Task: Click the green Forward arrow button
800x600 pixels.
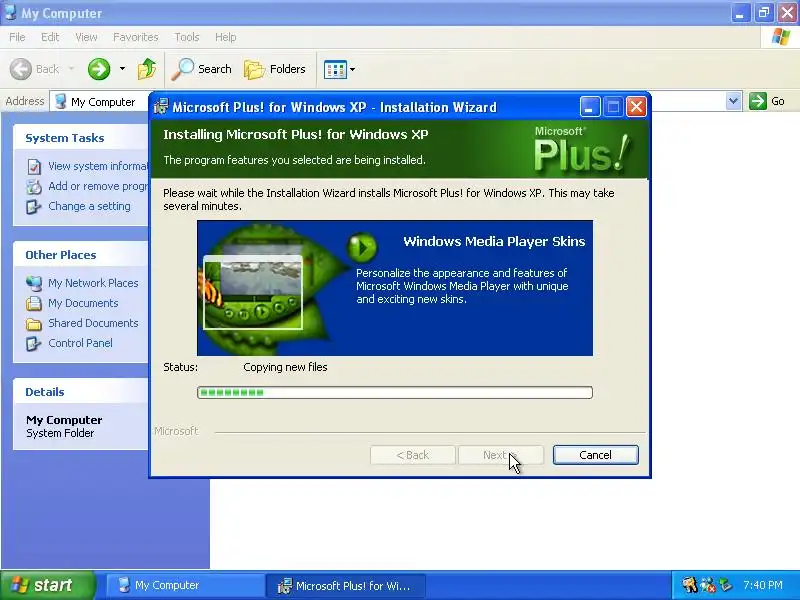Action: point(98,69)
